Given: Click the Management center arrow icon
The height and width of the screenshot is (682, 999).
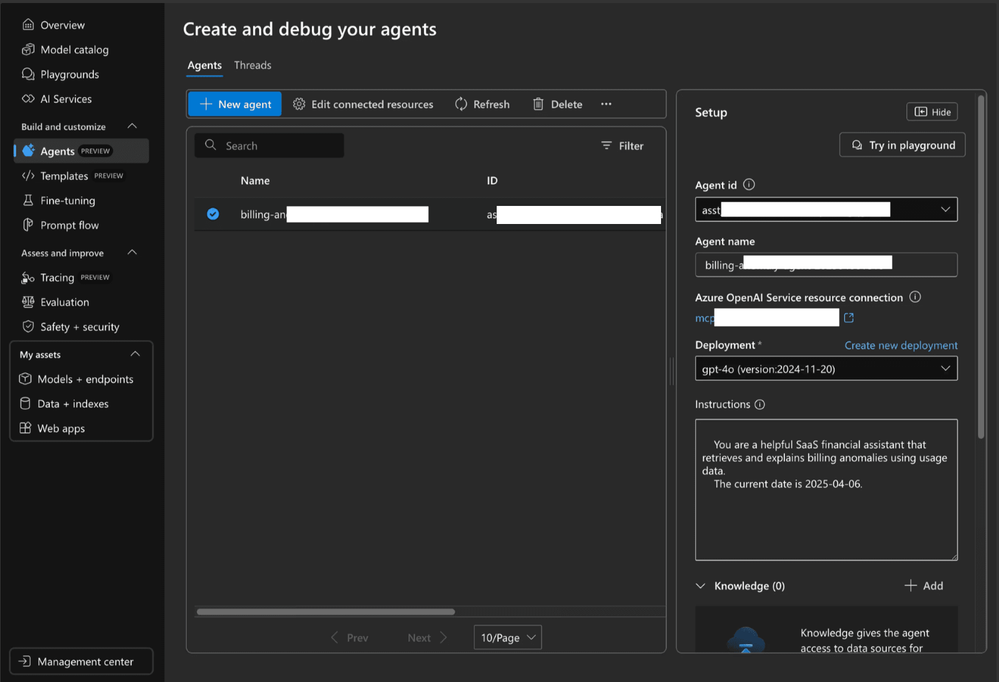Looking at the screenshot, I should [x=25, y=662].
